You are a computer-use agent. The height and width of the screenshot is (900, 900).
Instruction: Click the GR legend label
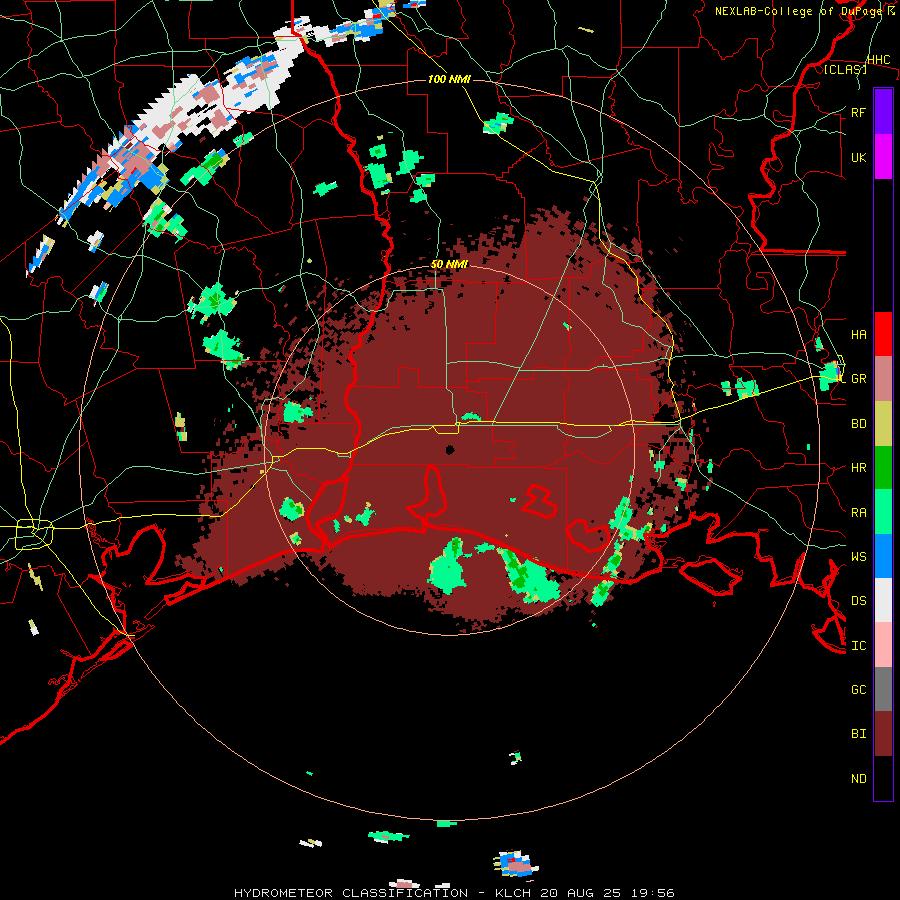(x=859, y=379)
